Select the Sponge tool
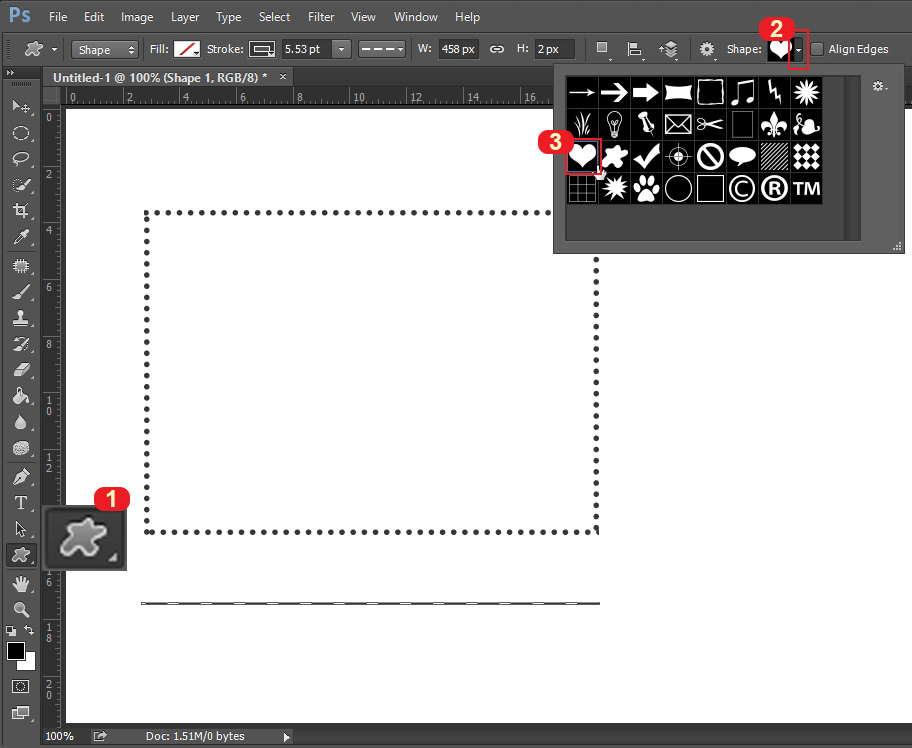Screen dimensions: 912x748 pos(21,448)
